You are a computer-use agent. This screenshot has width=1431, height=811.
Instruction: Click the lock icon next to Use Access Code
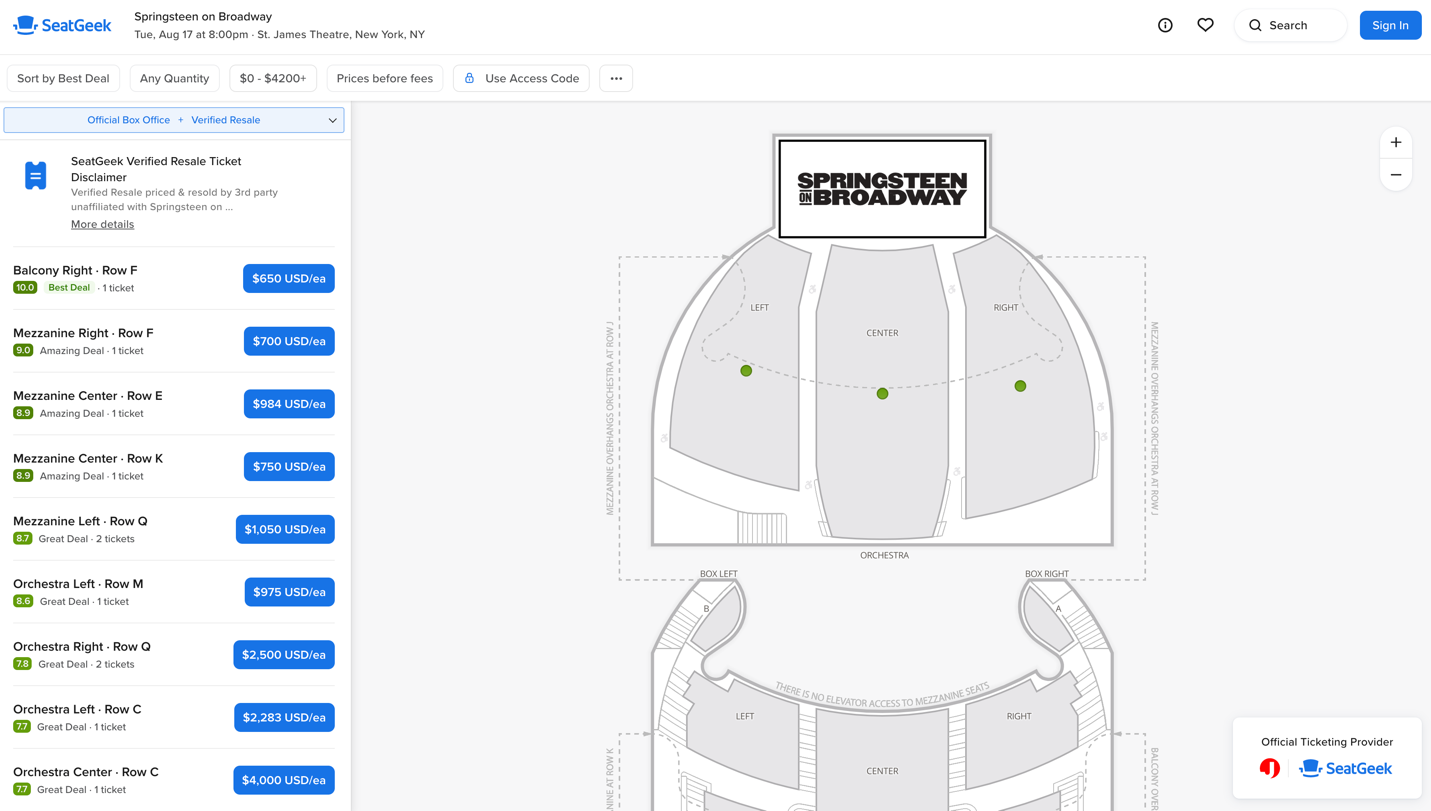[468, 77]
